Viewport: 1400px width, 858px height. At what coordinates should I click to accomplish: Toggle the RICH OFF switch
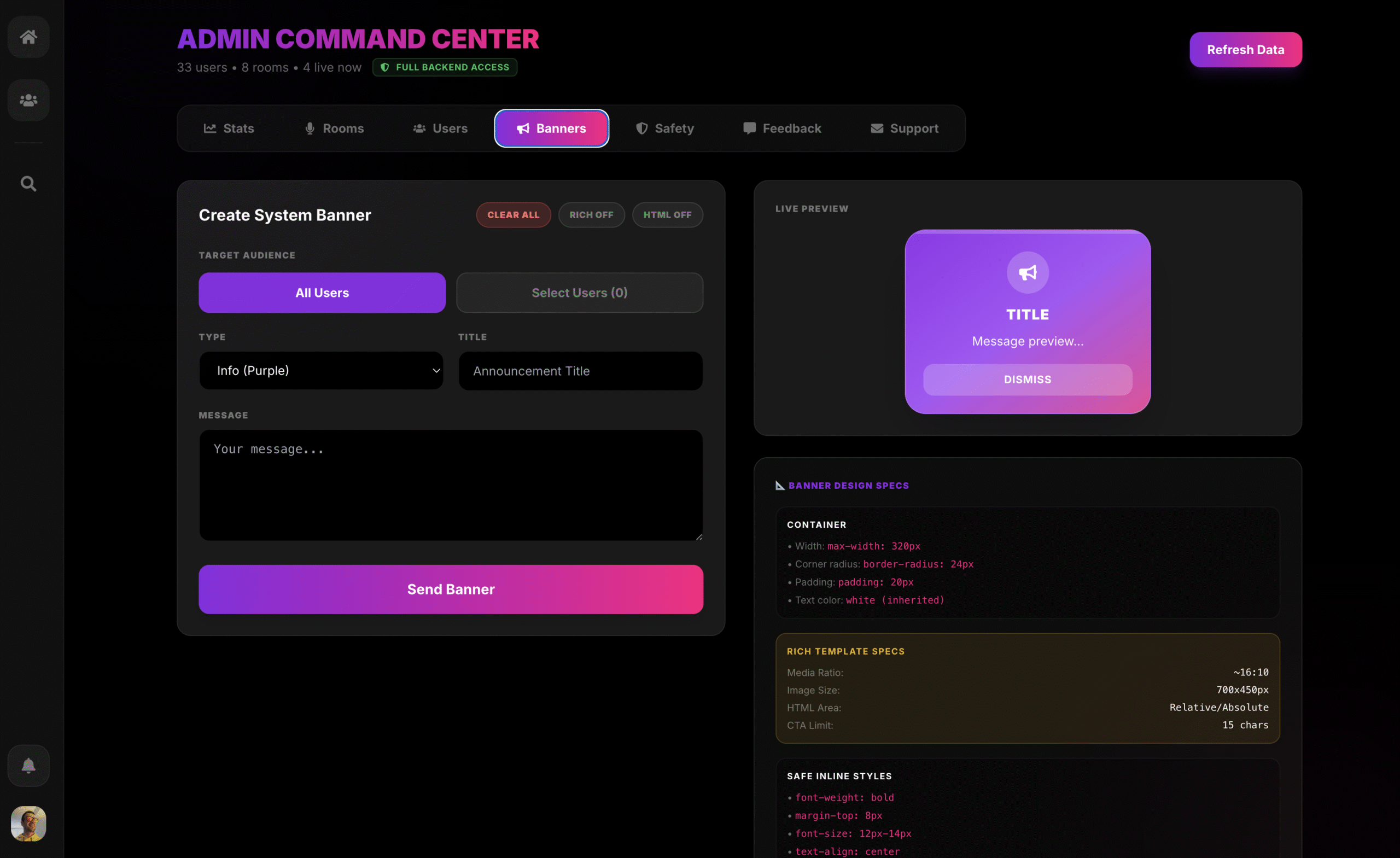591,215
